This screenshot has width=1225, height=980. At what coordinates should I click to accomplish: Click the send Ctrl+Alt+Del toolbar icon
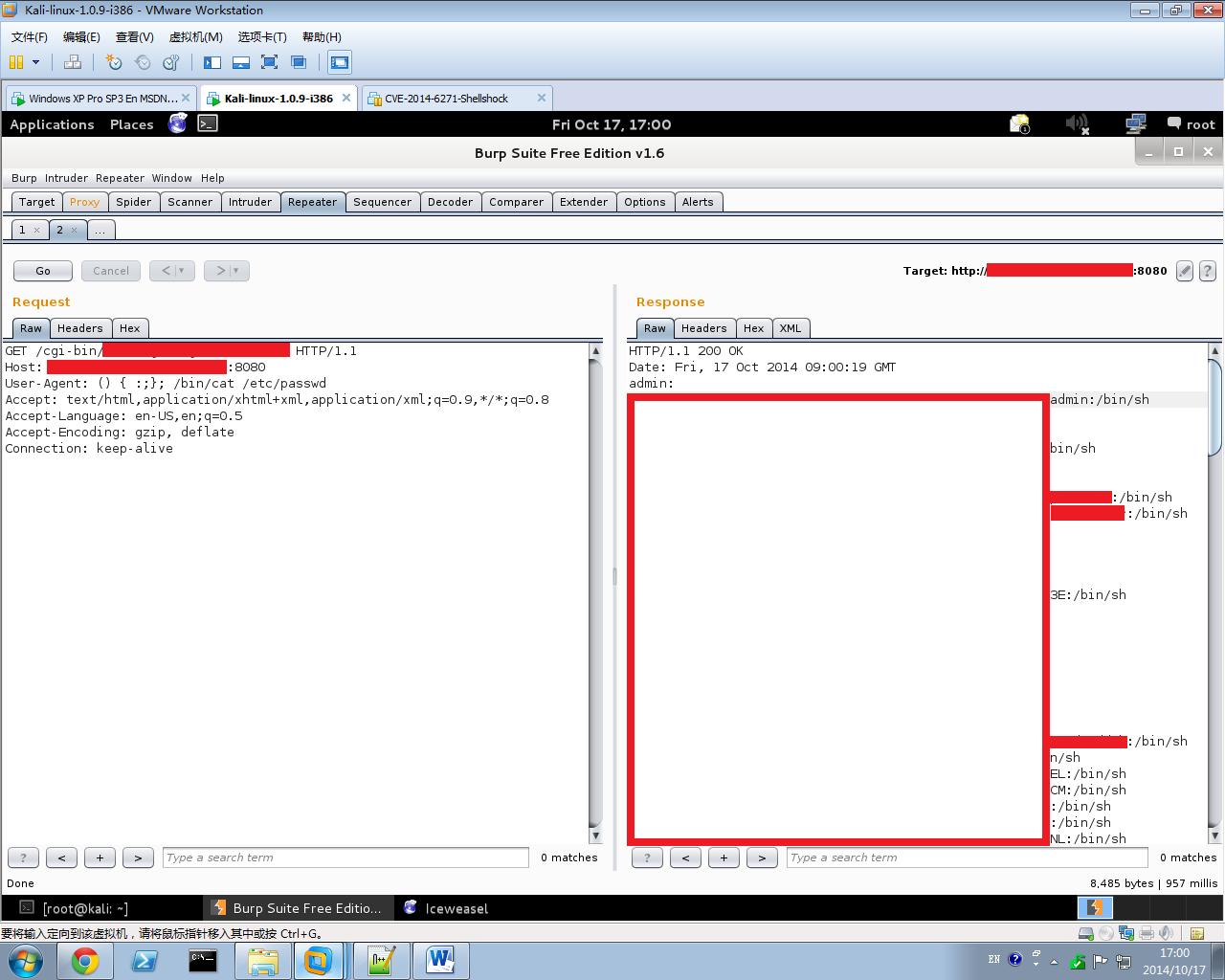(x=73, y=62)
